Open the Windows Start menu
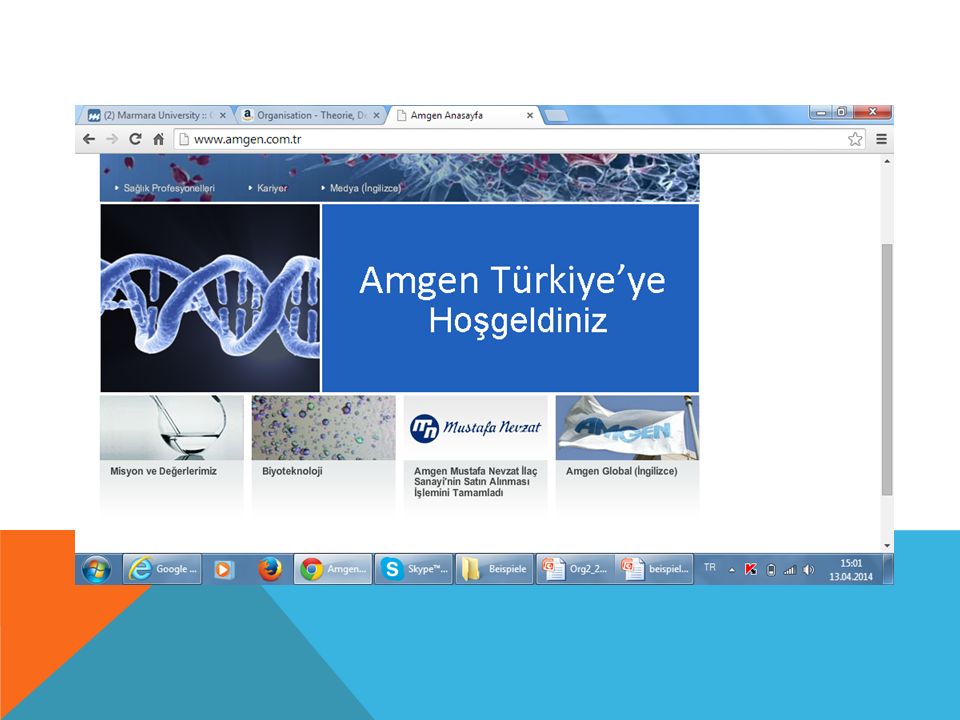 (97, 569)
